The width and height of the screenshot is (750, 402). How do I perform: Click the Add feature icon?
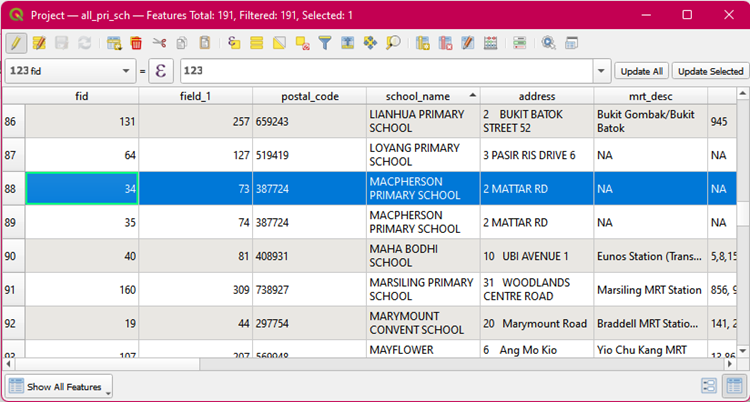114,43
